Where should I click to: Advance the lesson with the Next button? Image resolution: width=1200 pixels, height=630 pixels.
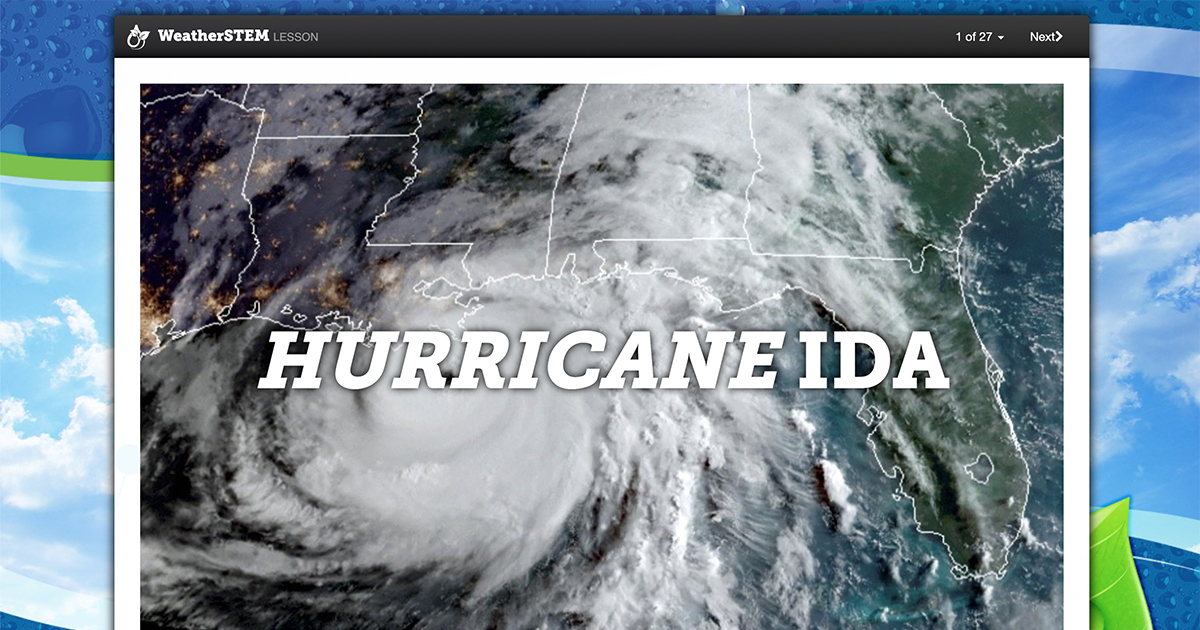pyautogui.click(x=1046, y=35)
